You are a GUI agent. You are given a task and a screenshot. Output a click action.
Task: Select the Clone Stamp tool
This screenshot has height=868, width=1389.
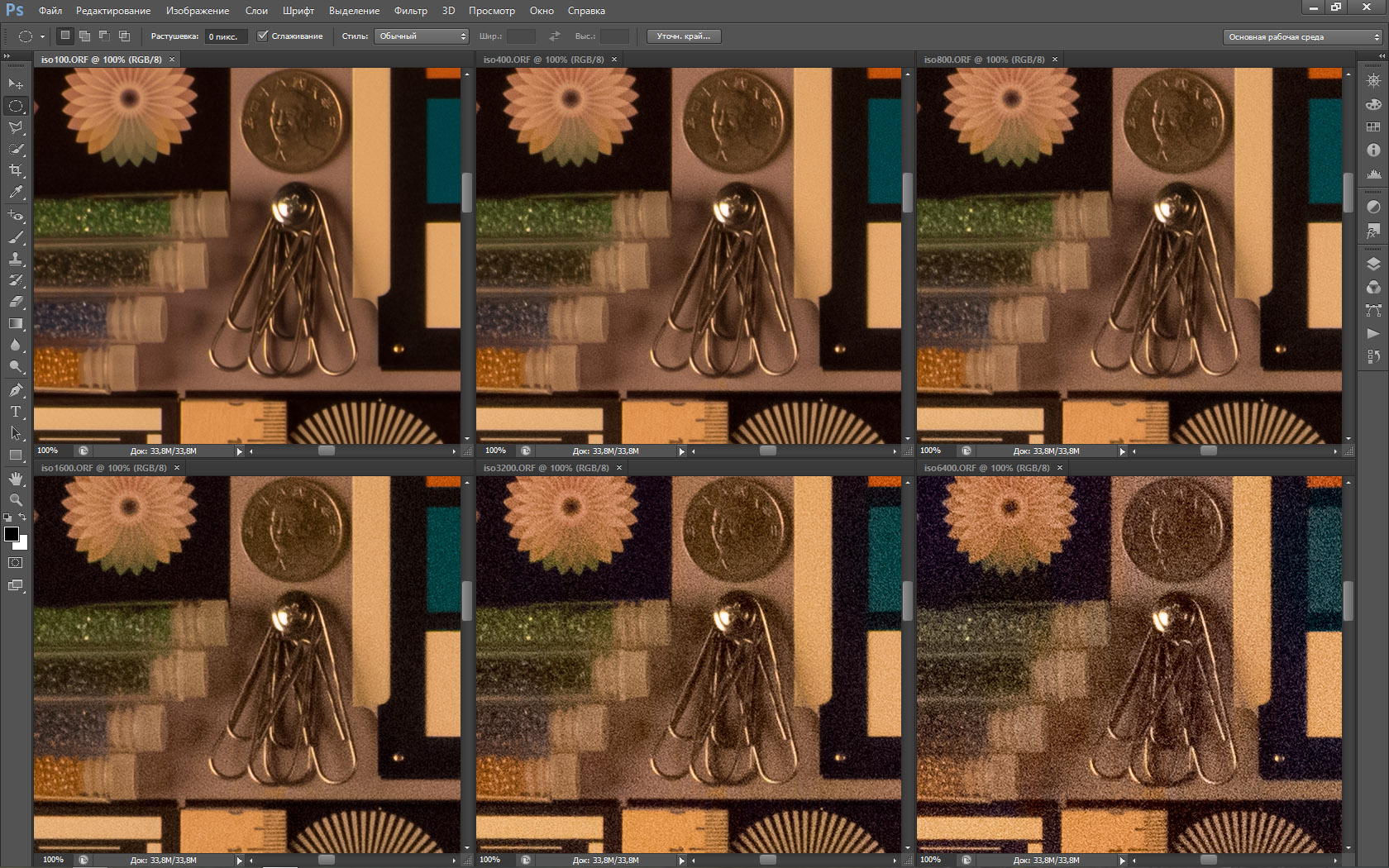16,259
